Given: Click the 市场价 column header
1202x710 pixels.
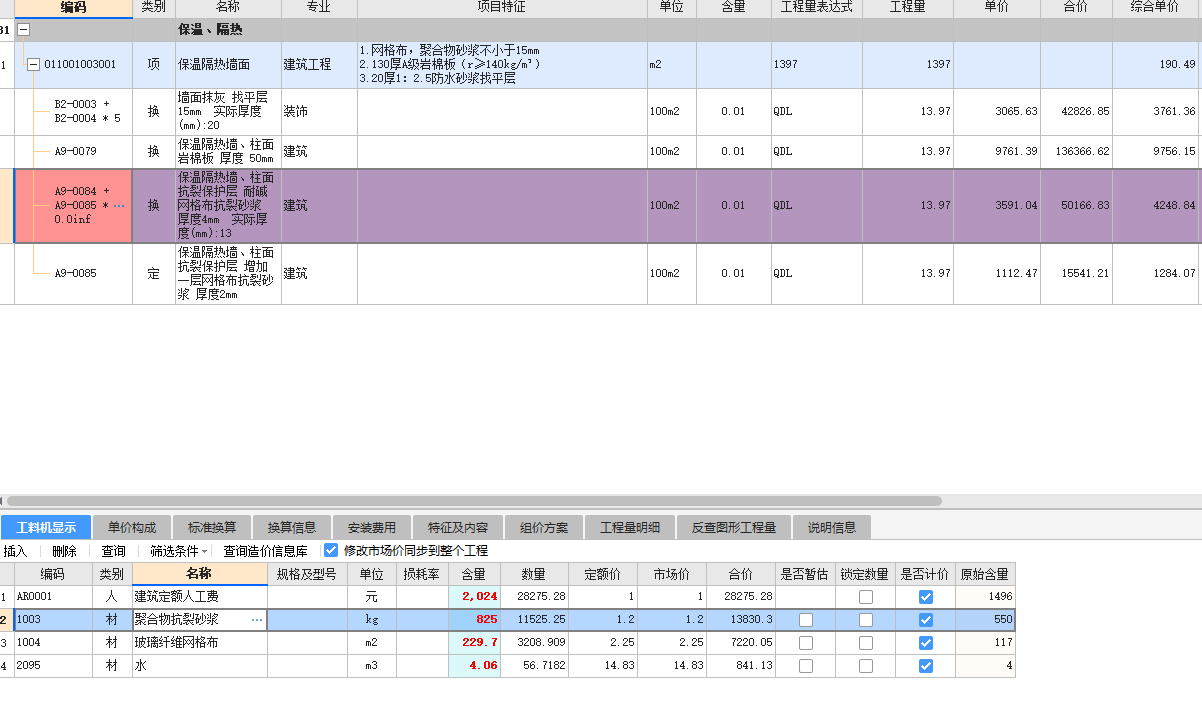Looking at the screenshot, I should pos(672,574).
